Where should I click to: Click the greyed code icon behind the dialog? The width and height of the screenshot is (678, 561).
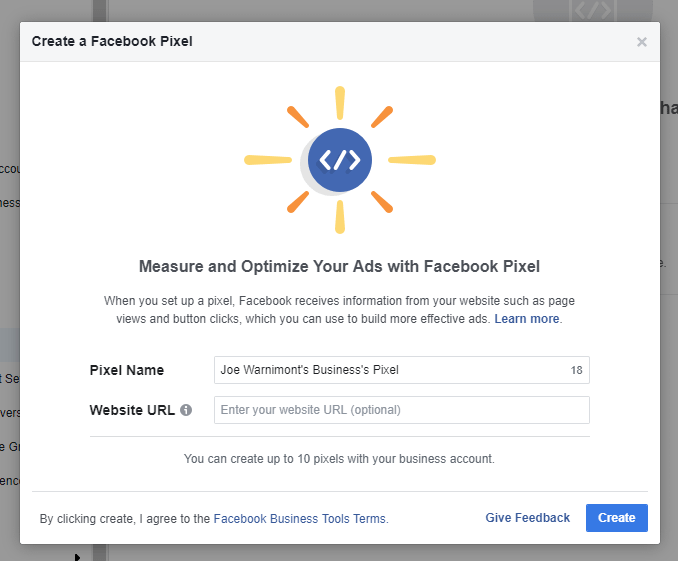coord(593,10)
